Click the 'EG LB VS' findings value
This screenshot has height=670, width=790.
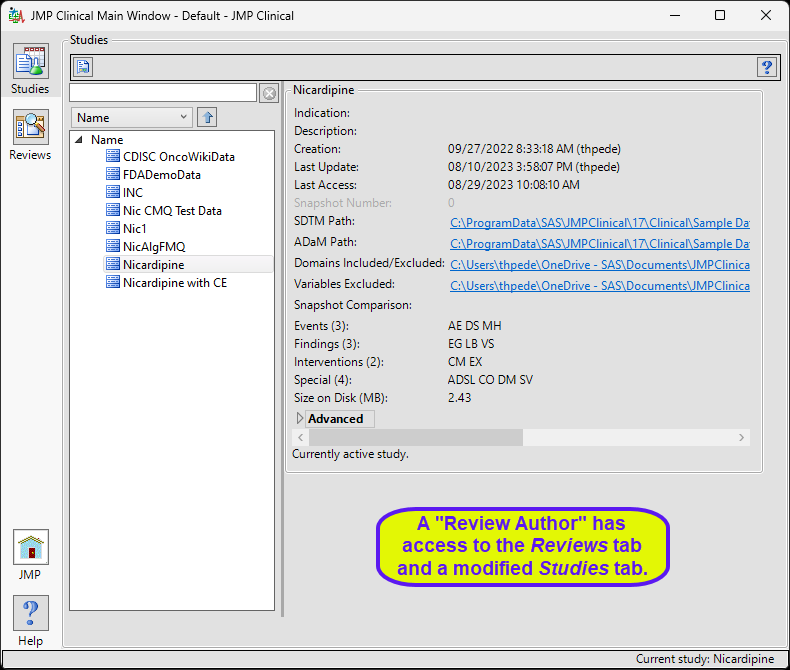pos(471,344)
